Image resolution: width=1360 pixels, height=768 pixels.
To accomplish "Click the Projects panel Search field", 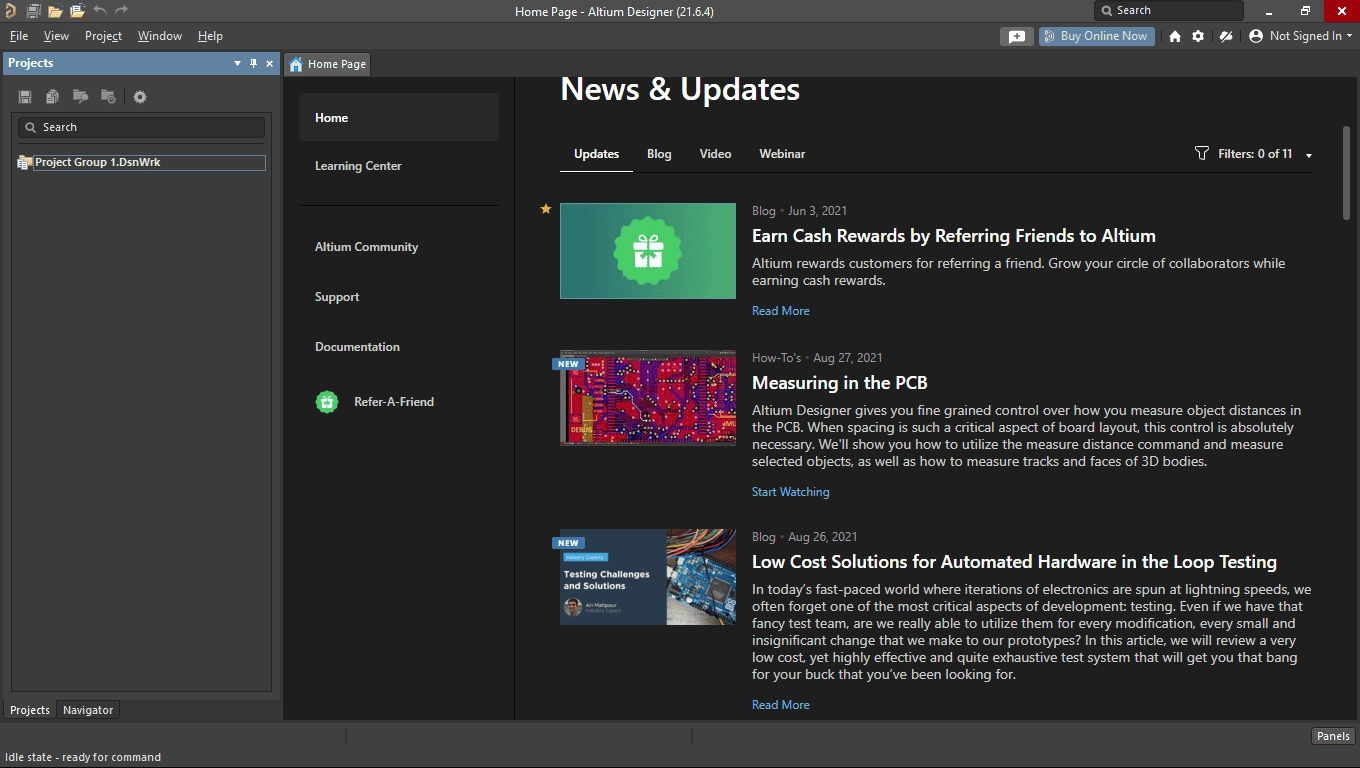I will (x=142, y=127).
